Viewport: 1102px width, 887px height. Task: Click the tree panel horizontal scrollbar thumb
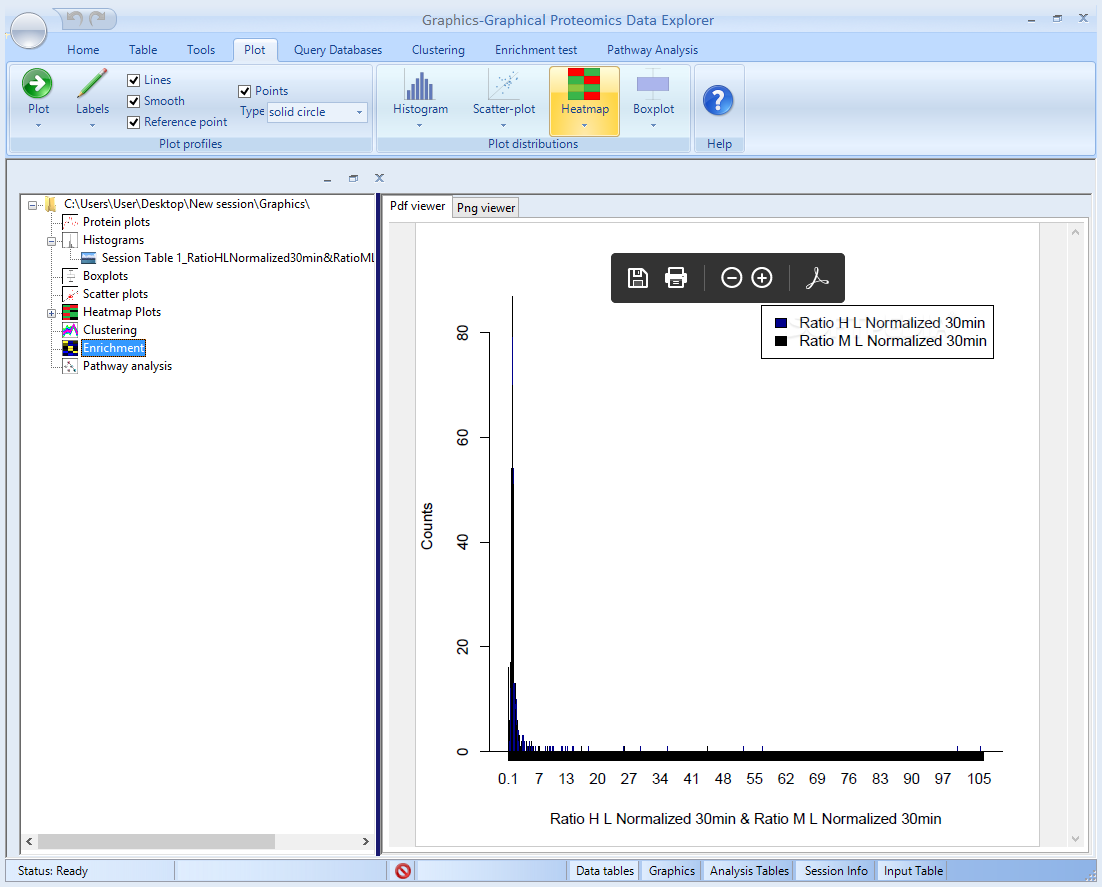click(156, 841)
